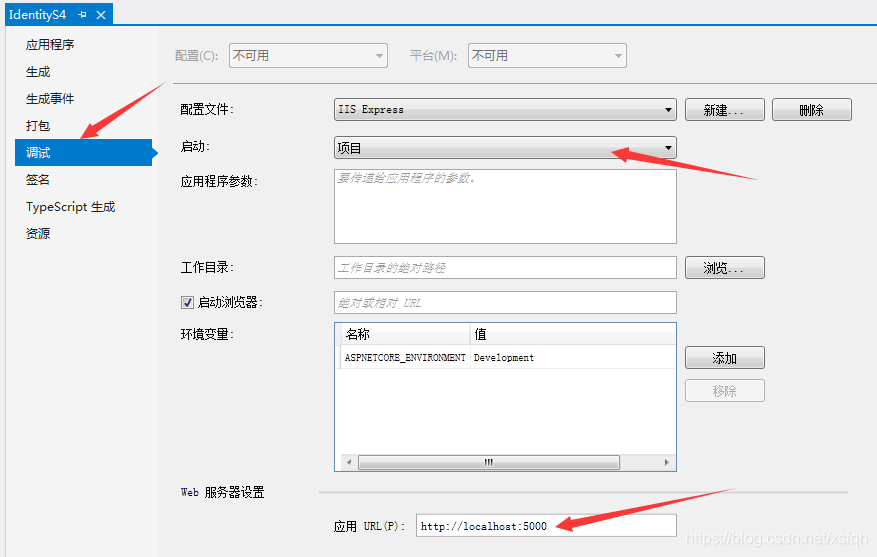Uncheck the 启动浏览器 checkbox
Image resolution: width=877 pixels, height=557 pixels.
187,303
